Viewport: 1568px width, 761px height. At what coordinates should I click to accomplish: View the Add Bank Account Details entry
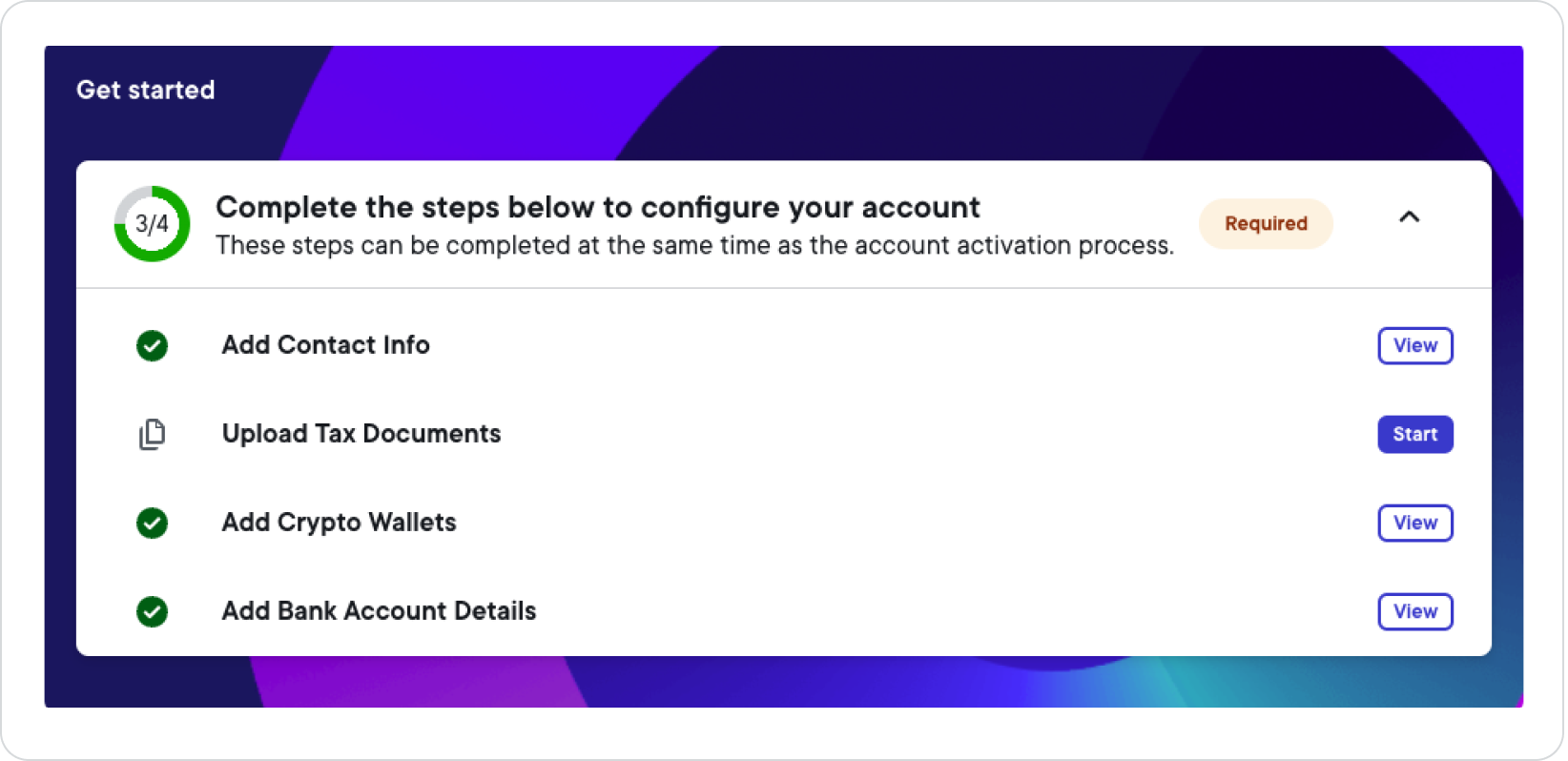click(1415, 611)
